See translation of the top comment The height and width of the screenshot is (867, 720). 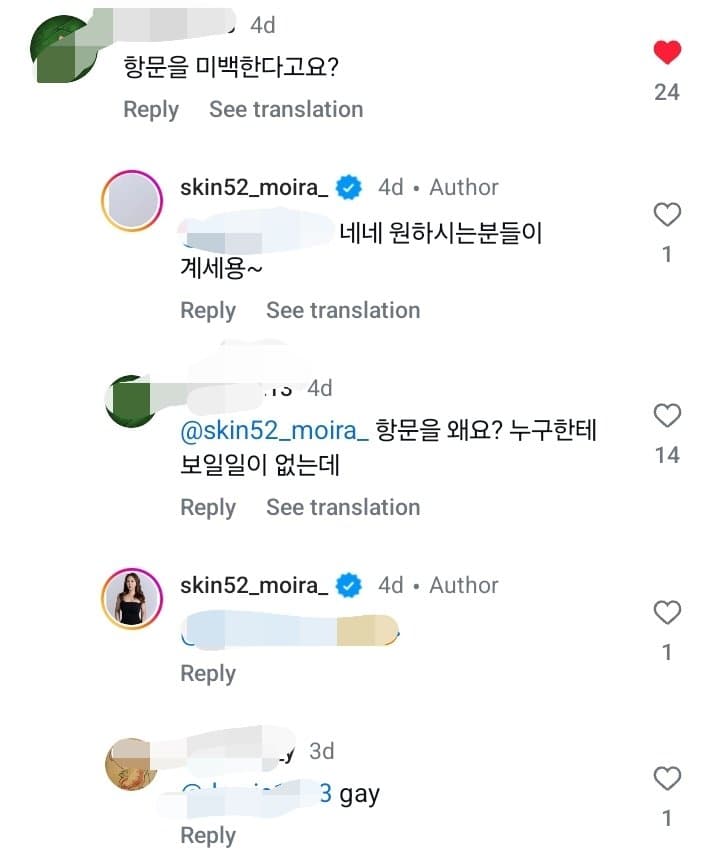(x=286, y=109)
